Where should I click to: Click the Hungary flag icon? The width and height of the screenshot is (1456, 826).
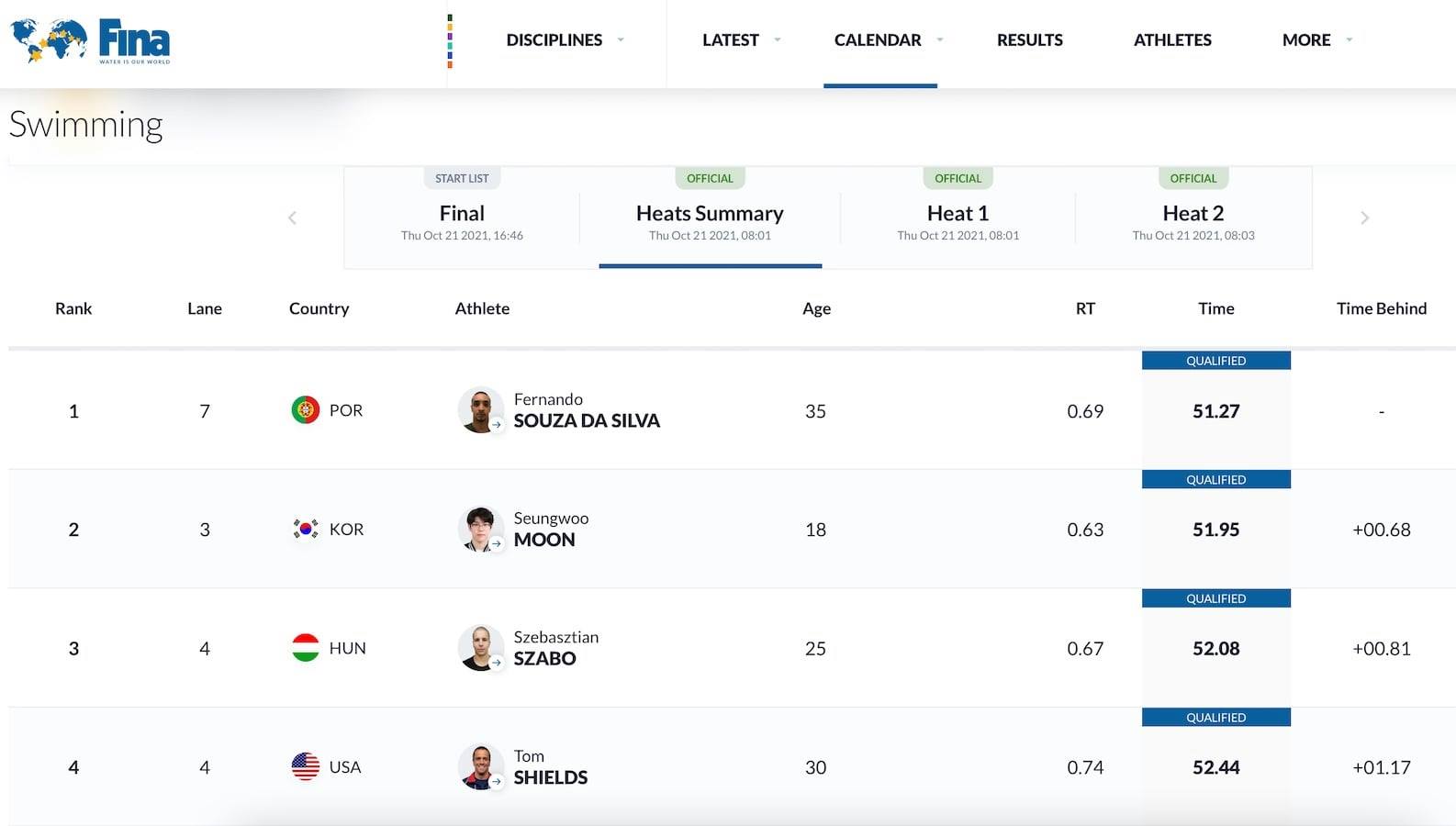click(305, 648)
